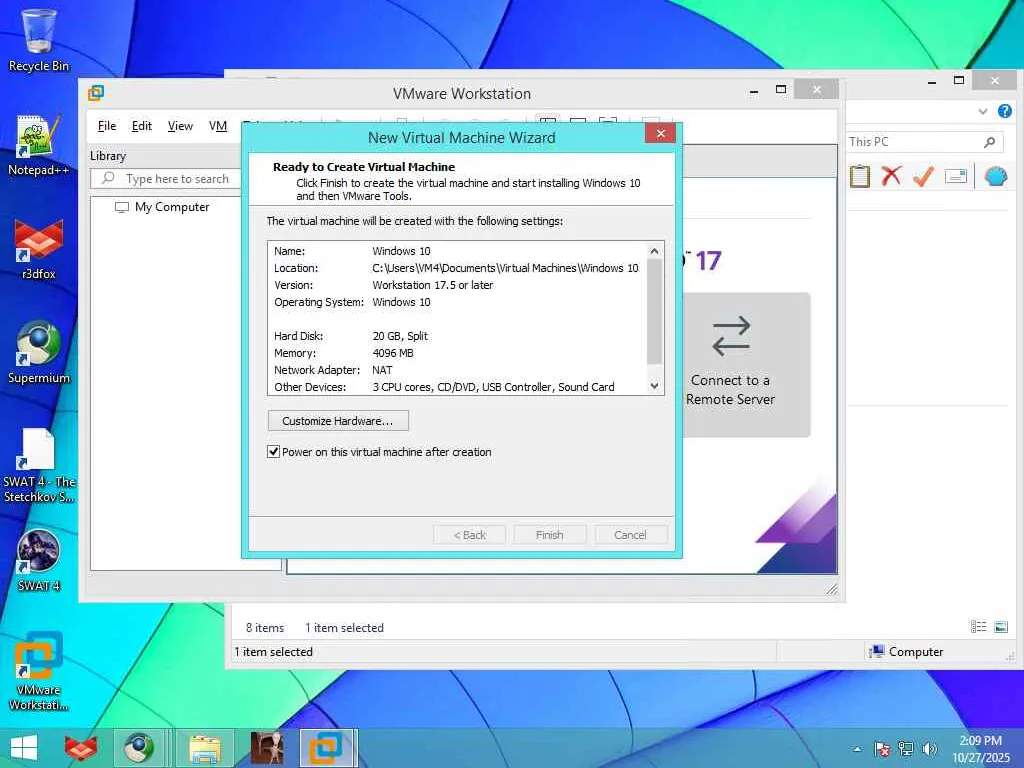
Task: Select the Notepad++ desktop shortcut
Action: pos(39,145)
